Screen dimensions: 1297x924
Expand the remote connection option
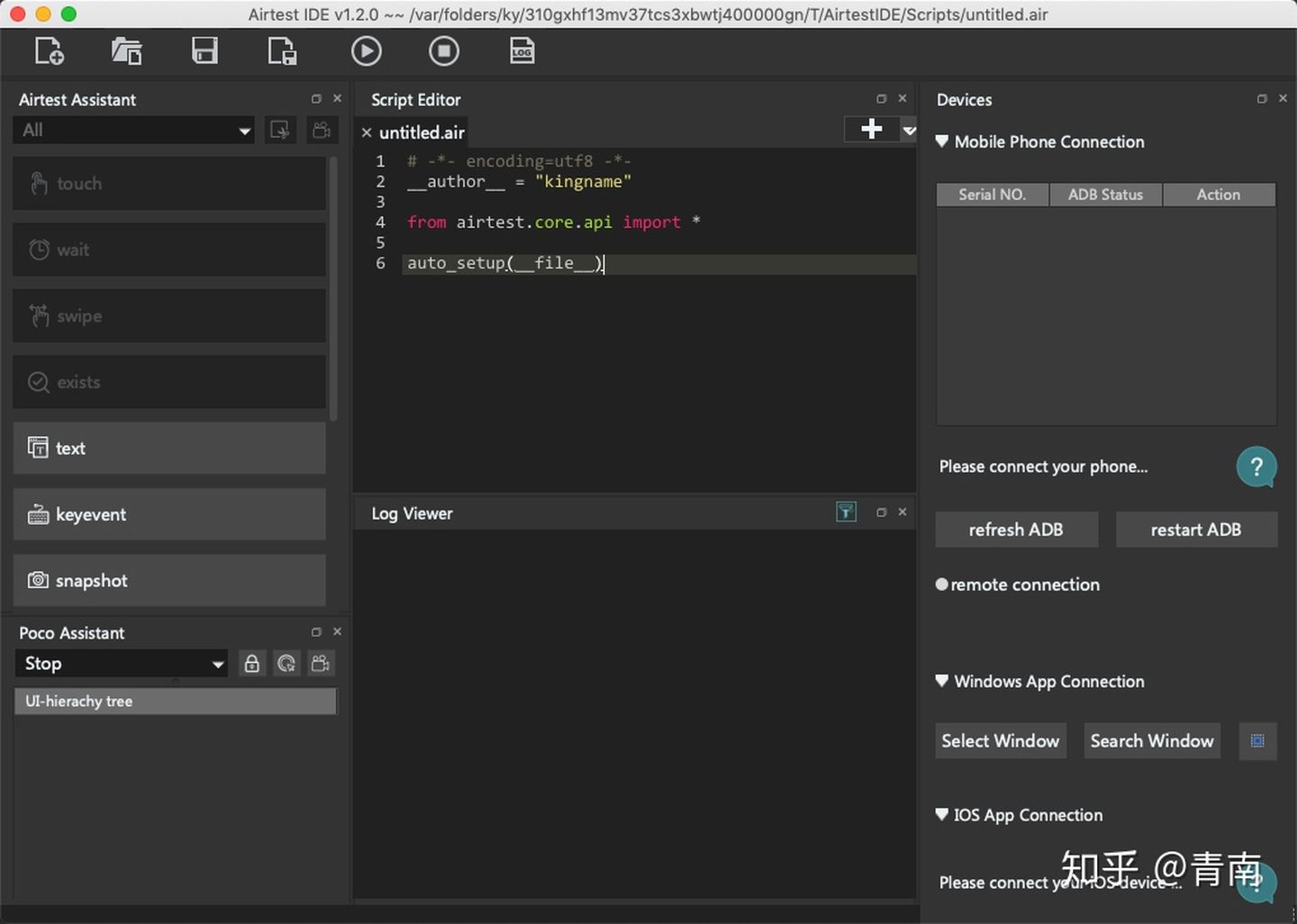(x=942, y=584)
